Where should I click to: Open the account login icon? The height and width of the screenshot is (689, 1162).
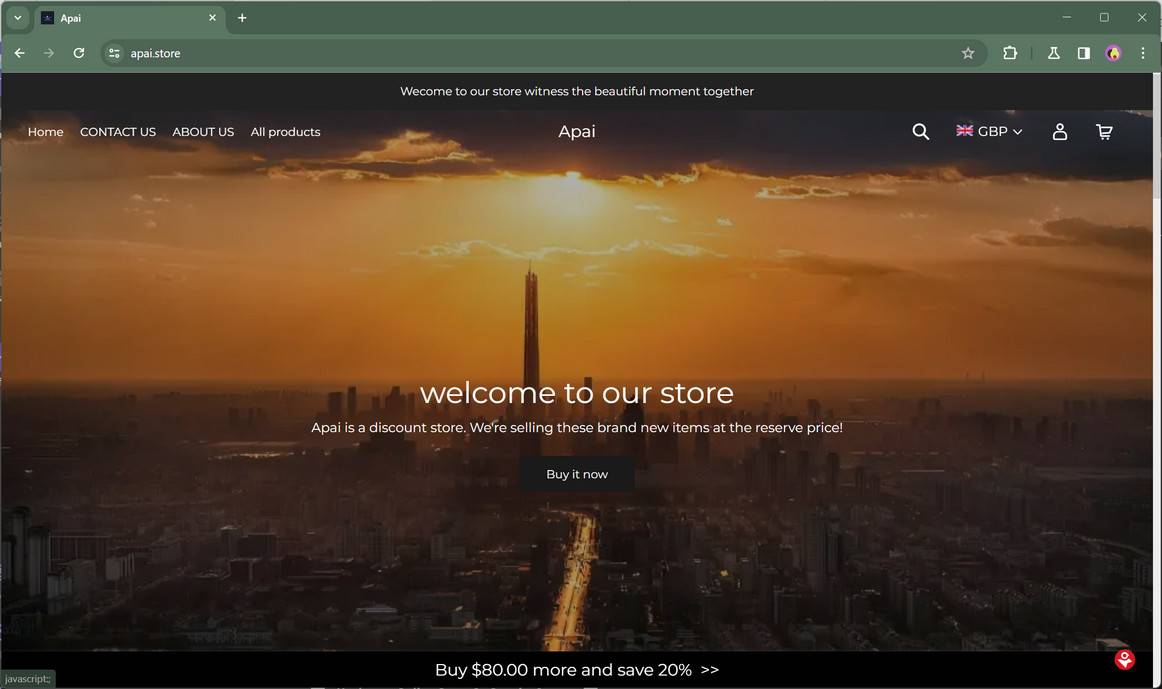pos(1060,132)
